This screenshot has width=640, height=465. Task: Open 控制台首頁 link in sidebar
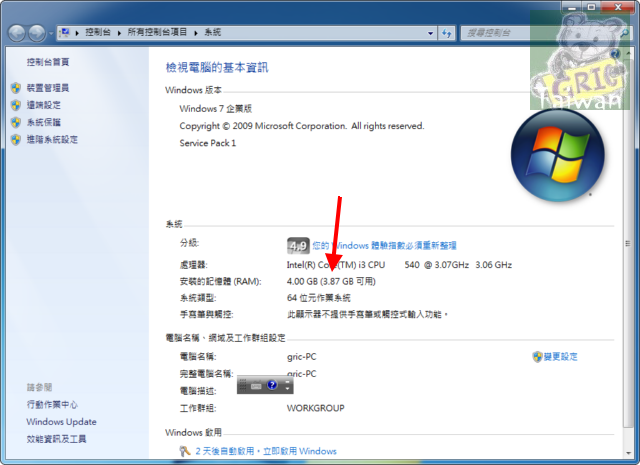(48, 62)
